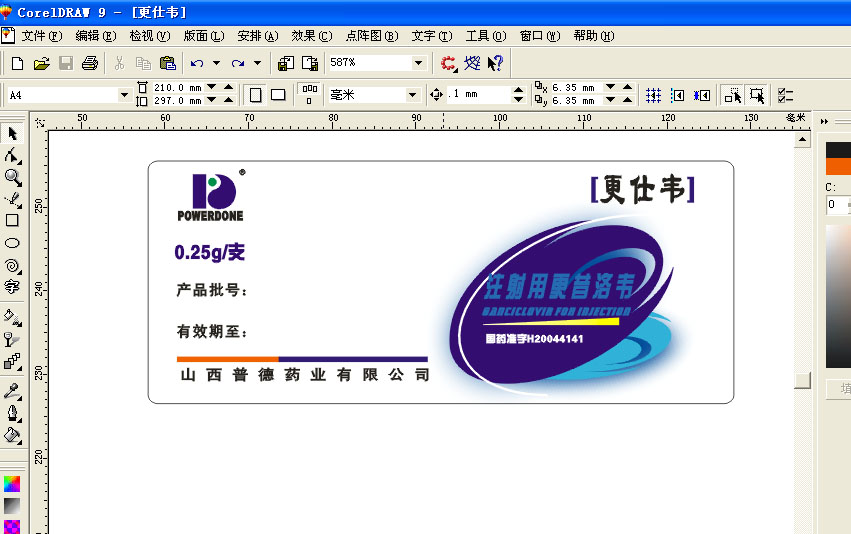The width and height of the screenshot is (851, 534).
Task: Select the Text tool
Action: click(12, 287)
